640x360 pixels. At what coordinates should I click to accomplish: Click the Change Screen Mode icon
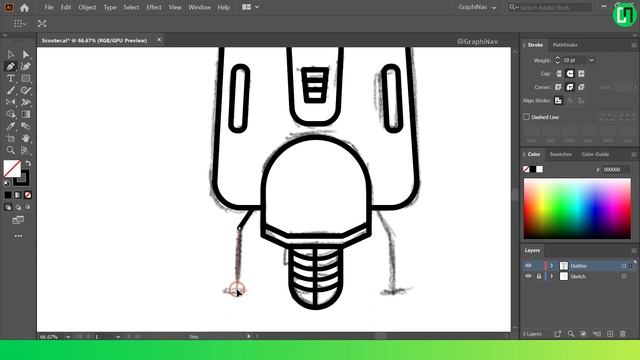coord(18,220)
